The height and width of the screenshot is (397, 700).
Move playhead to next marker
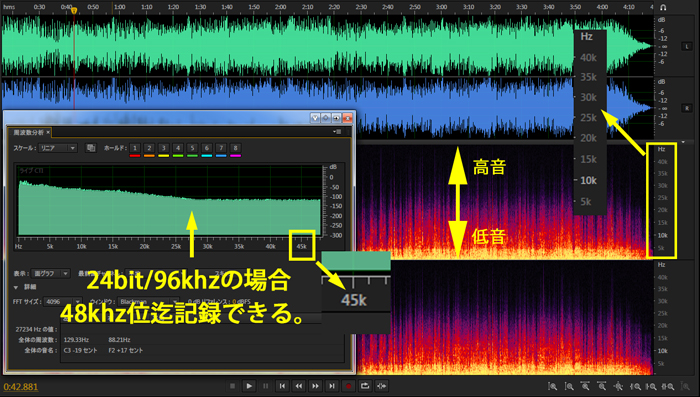click(x=332, y=386)
